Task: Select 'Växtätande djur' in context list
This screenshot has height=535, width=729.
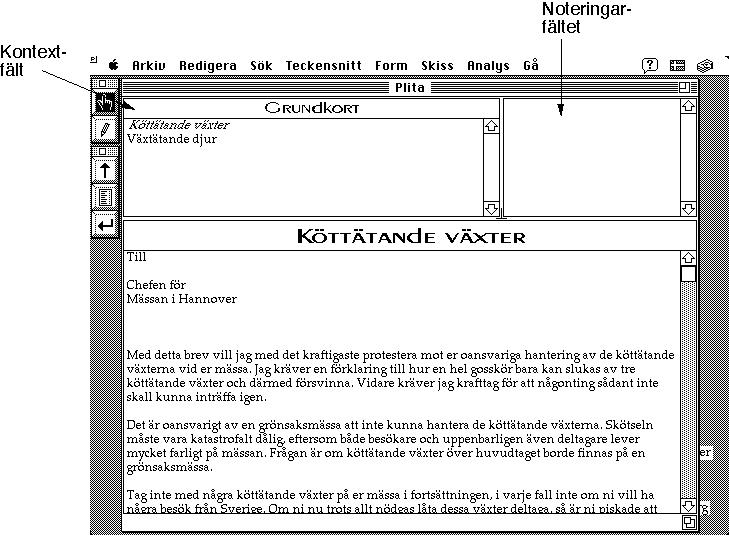Action: pos(172,139)
